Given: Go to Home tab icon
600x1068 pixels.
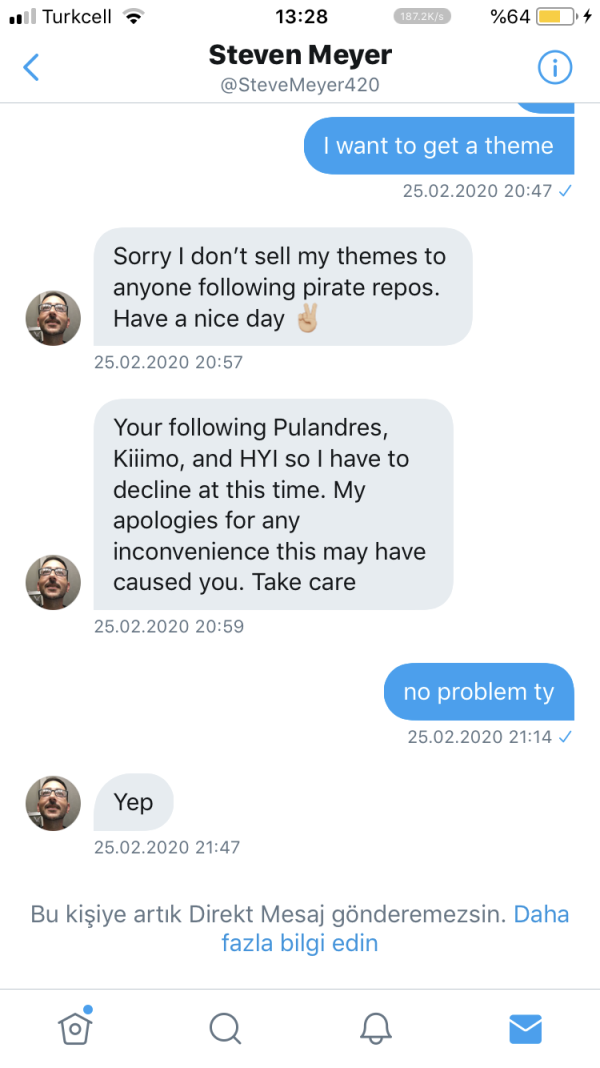Looking at the screenshot, I should 75,1027.
